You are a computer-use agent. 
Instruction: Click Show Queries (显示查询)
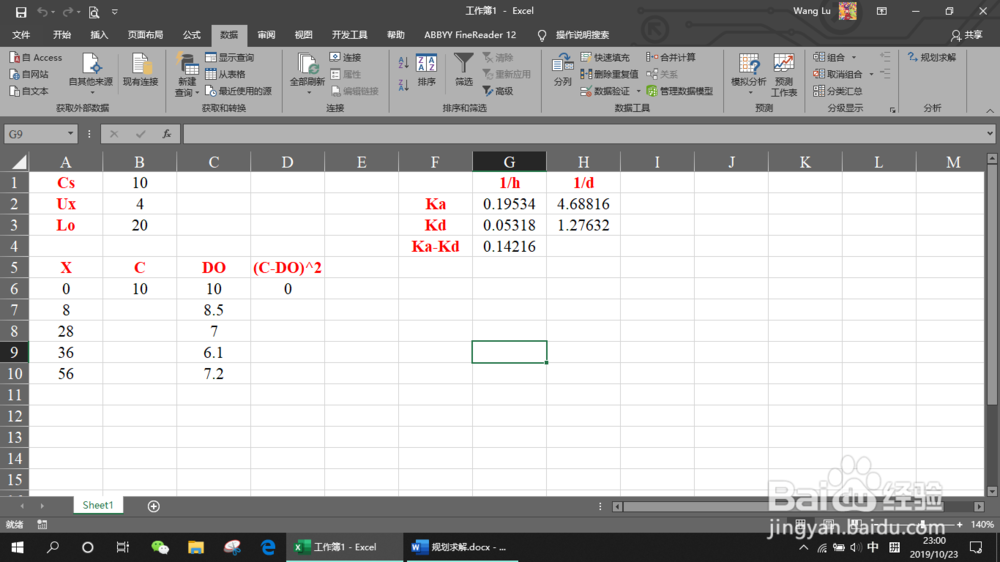(x=230, y=57)
